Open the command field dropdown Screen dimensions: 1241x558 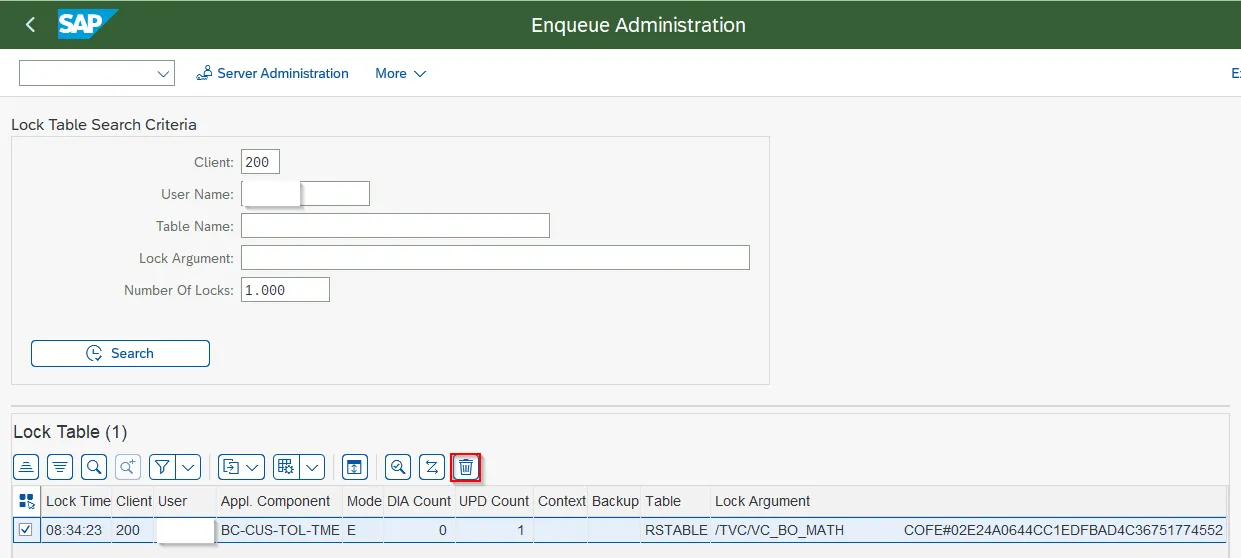pos(163,74)
